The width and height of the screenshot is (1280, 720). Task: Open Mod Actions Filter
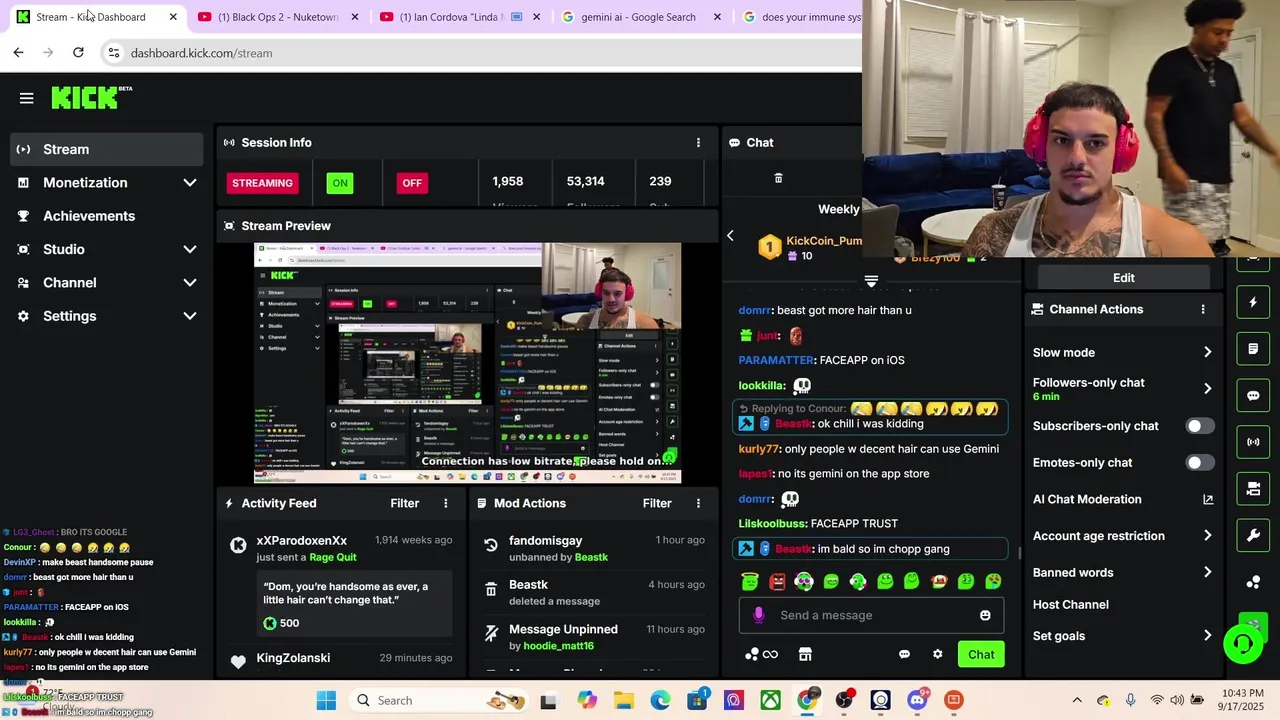click(x=657, y=503)
